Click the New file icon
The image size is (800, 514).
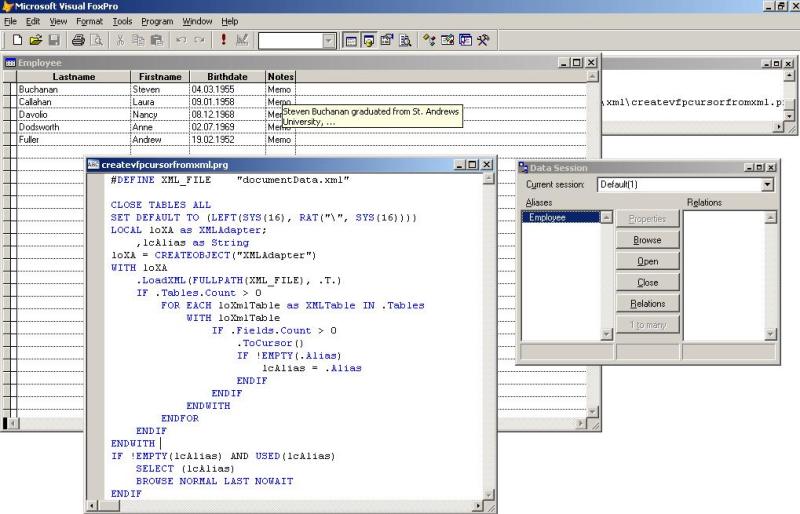(17, 40)
